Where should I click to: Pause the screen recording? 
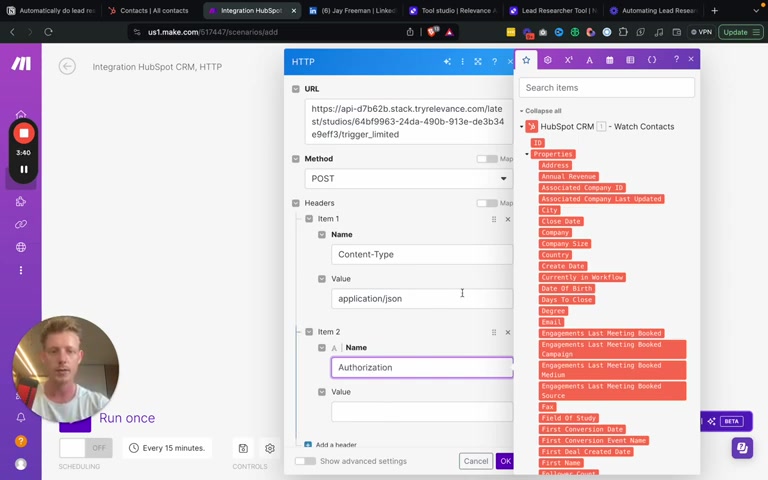[x=24, y=169]
